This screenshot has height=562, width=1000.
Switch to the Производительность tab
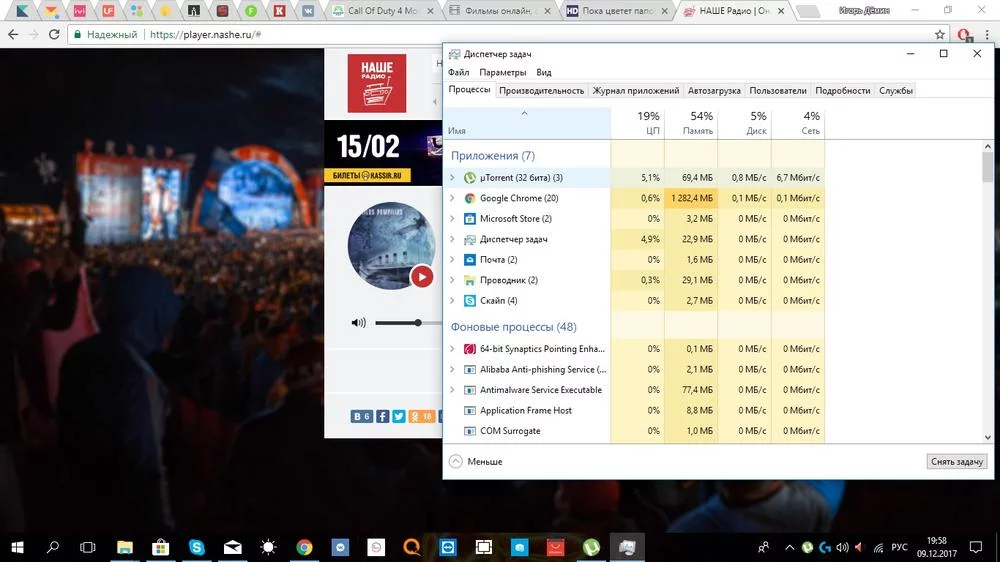click(x=541, y=91)
